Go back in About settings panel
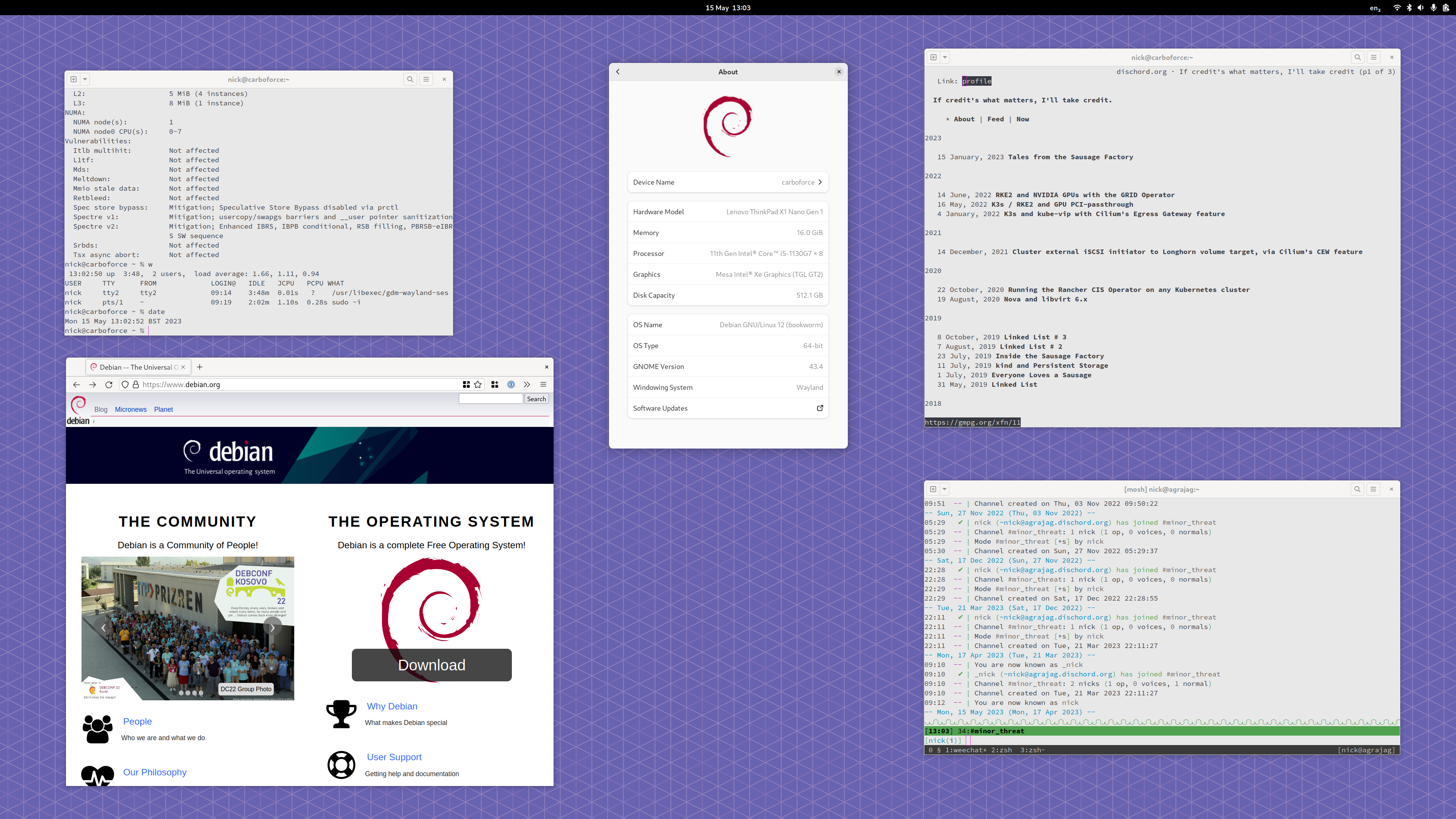Viewport: 1456px width, 819px height. [x=618, y=72]
